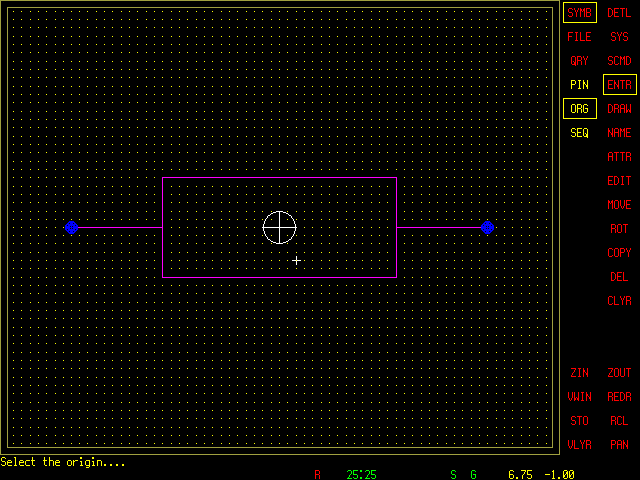The width and height of the screenshot is (640, 480).
Task: Click the 'Select the origin....' prompt
Action: pos(62,462)
